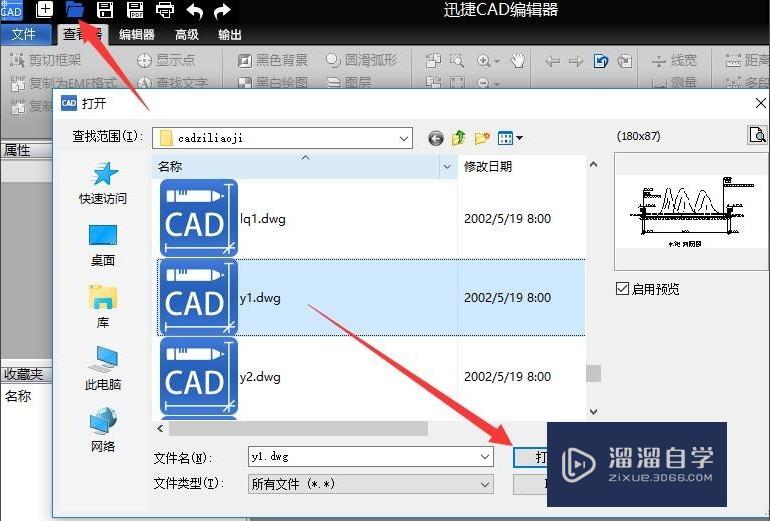
Task: Click the go back icon in dialog
Action: 436,138
